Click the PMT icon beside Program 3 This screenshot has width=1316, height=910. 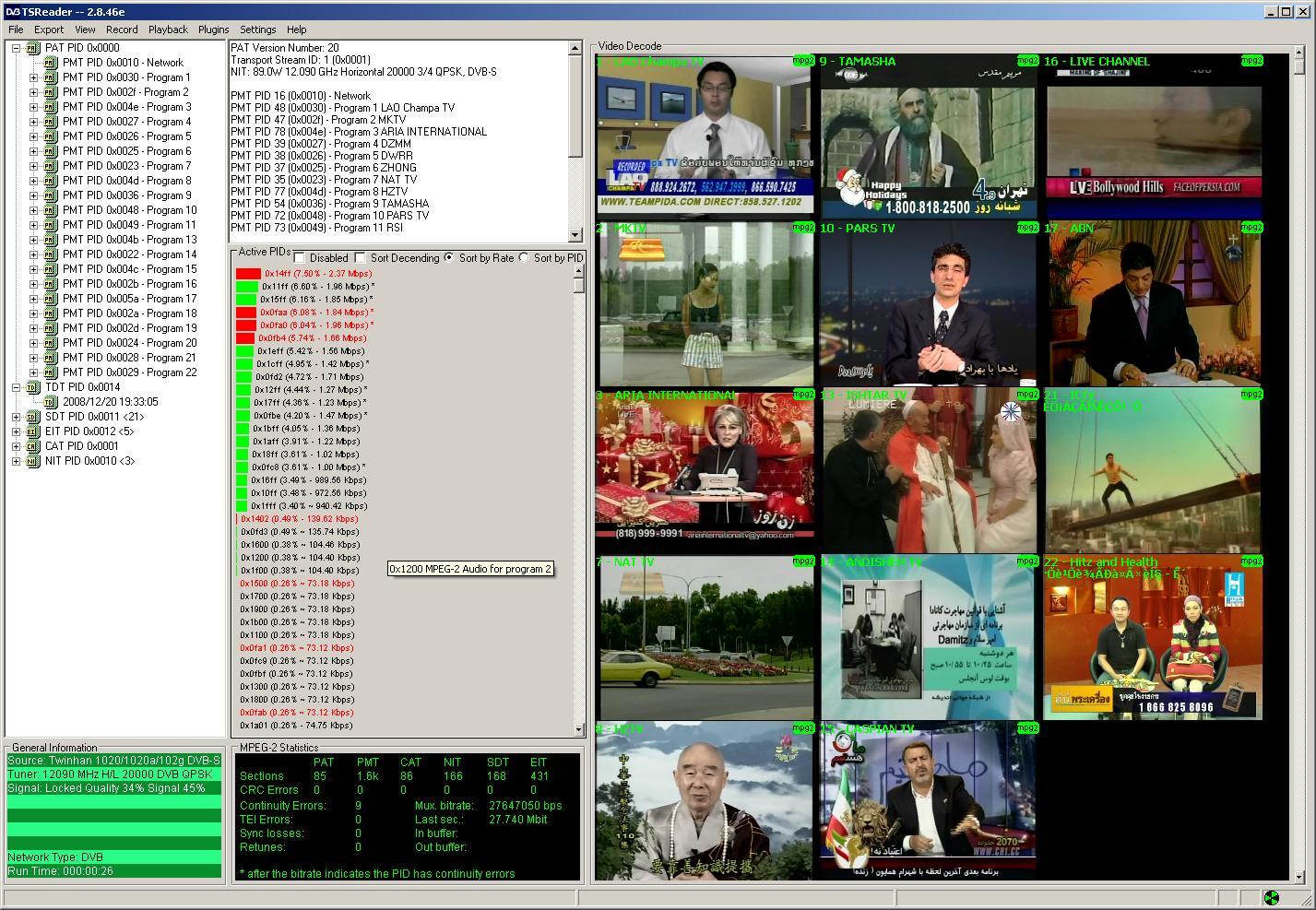[51, 107]
